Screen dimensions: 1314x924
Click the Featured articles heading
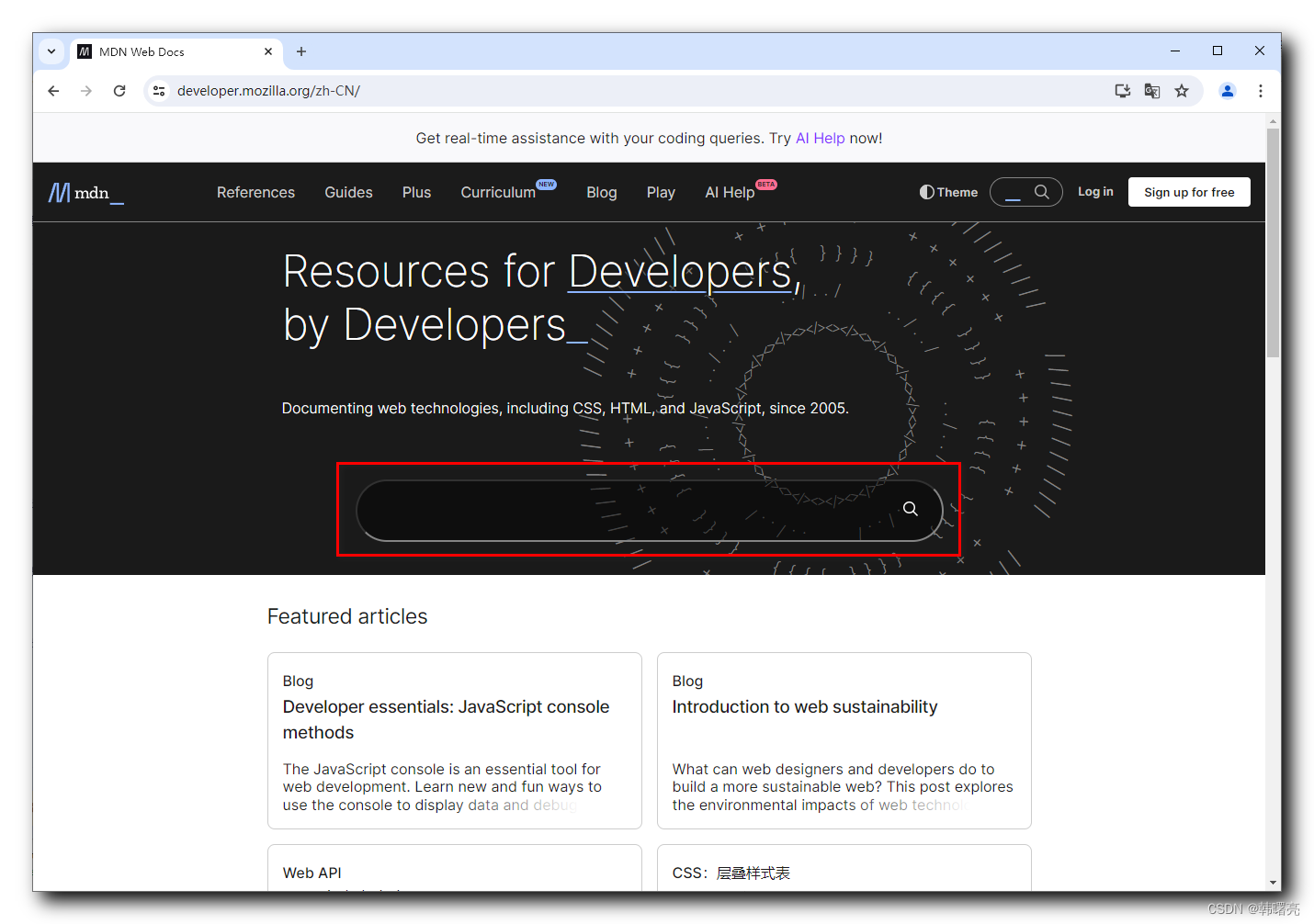tap(347, 616)
